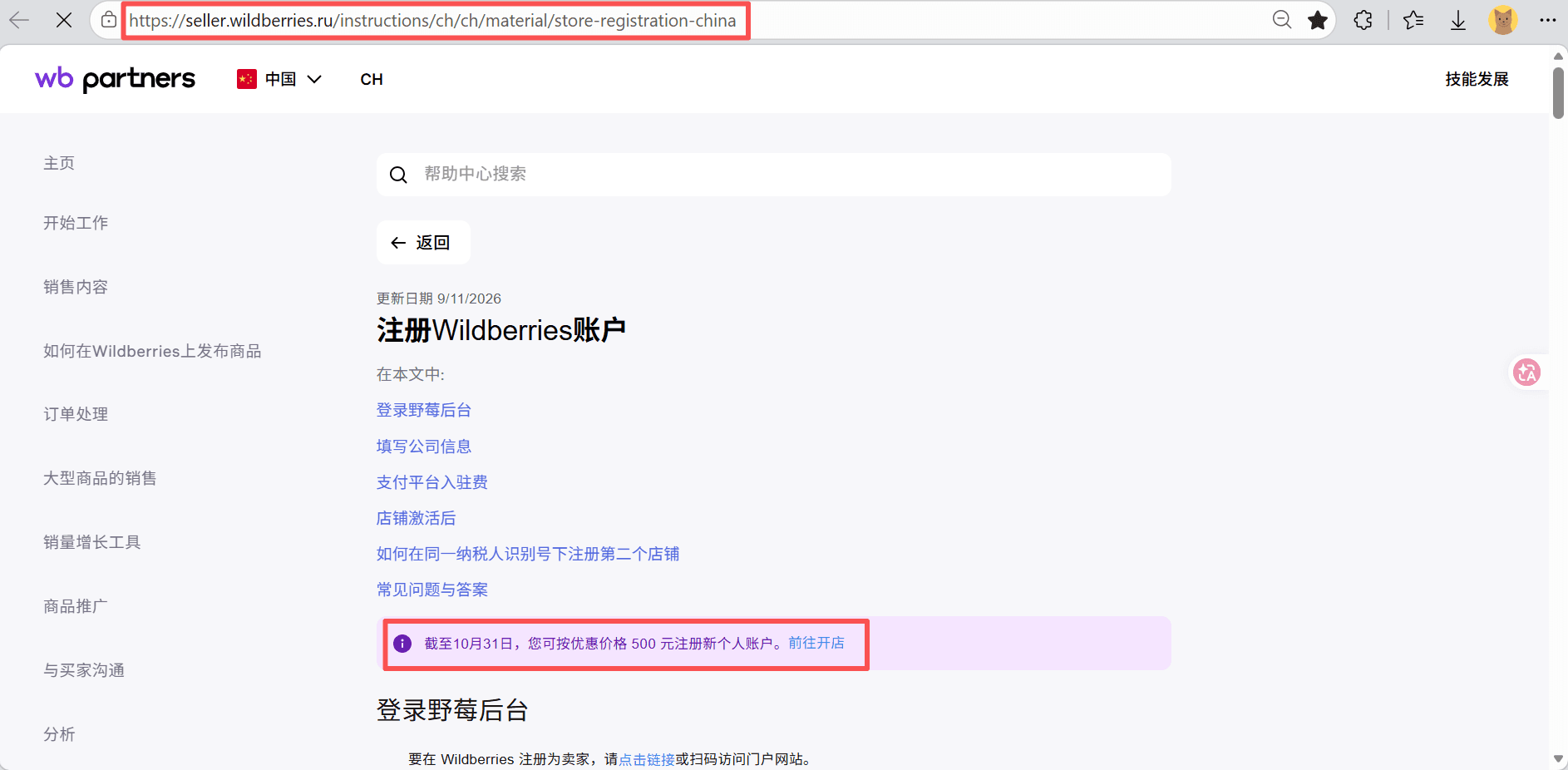Viewport: 1568px width, 770px height.
Task: Click the info icon in purple notice
Action: (402, 644)
